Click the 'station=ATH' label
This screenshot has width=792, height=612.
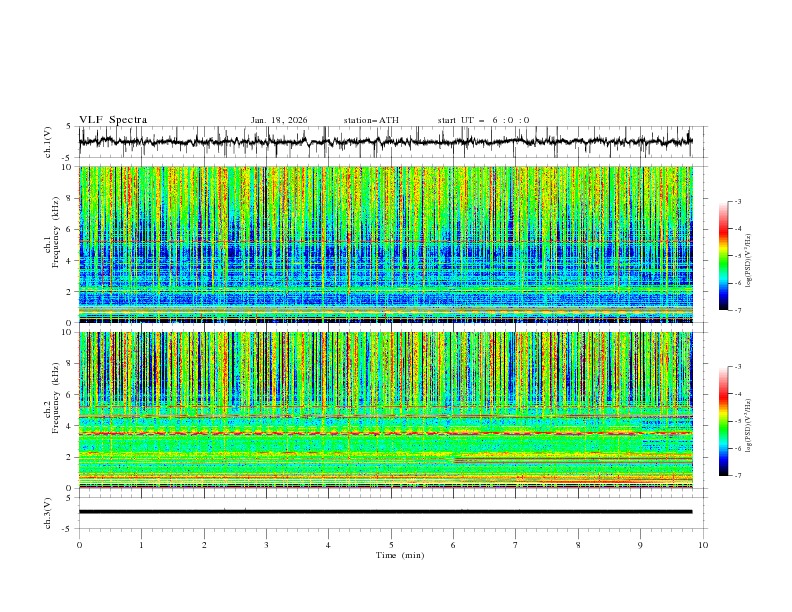tap(371, 120)
